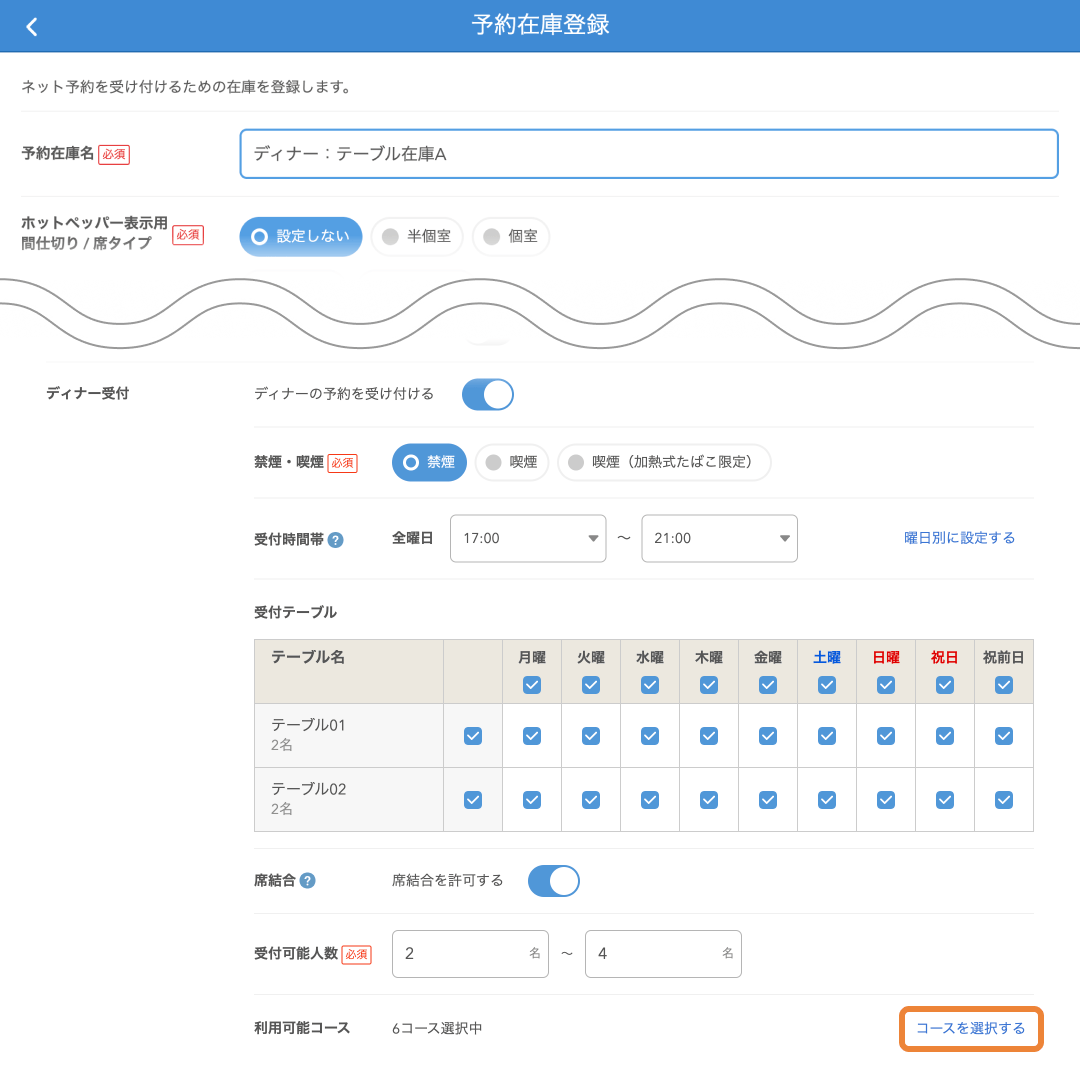This screenshot has height=1080, width=1080.
Task: Click the 曜日別に設定する link
Action: pyautogui.click(x=959, y=538)
